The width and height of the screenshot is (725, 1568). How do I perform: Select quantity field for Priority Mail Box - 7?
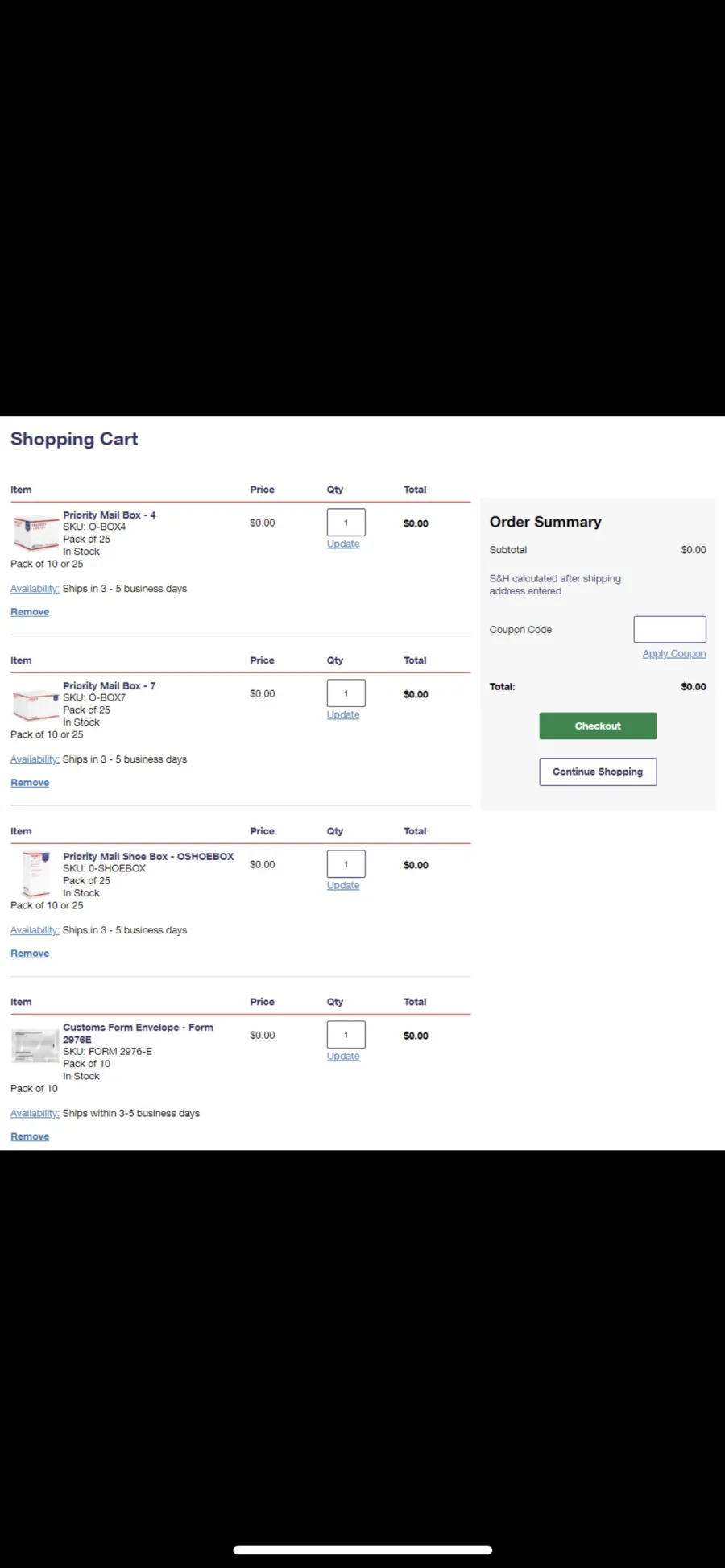coord(346,693)
